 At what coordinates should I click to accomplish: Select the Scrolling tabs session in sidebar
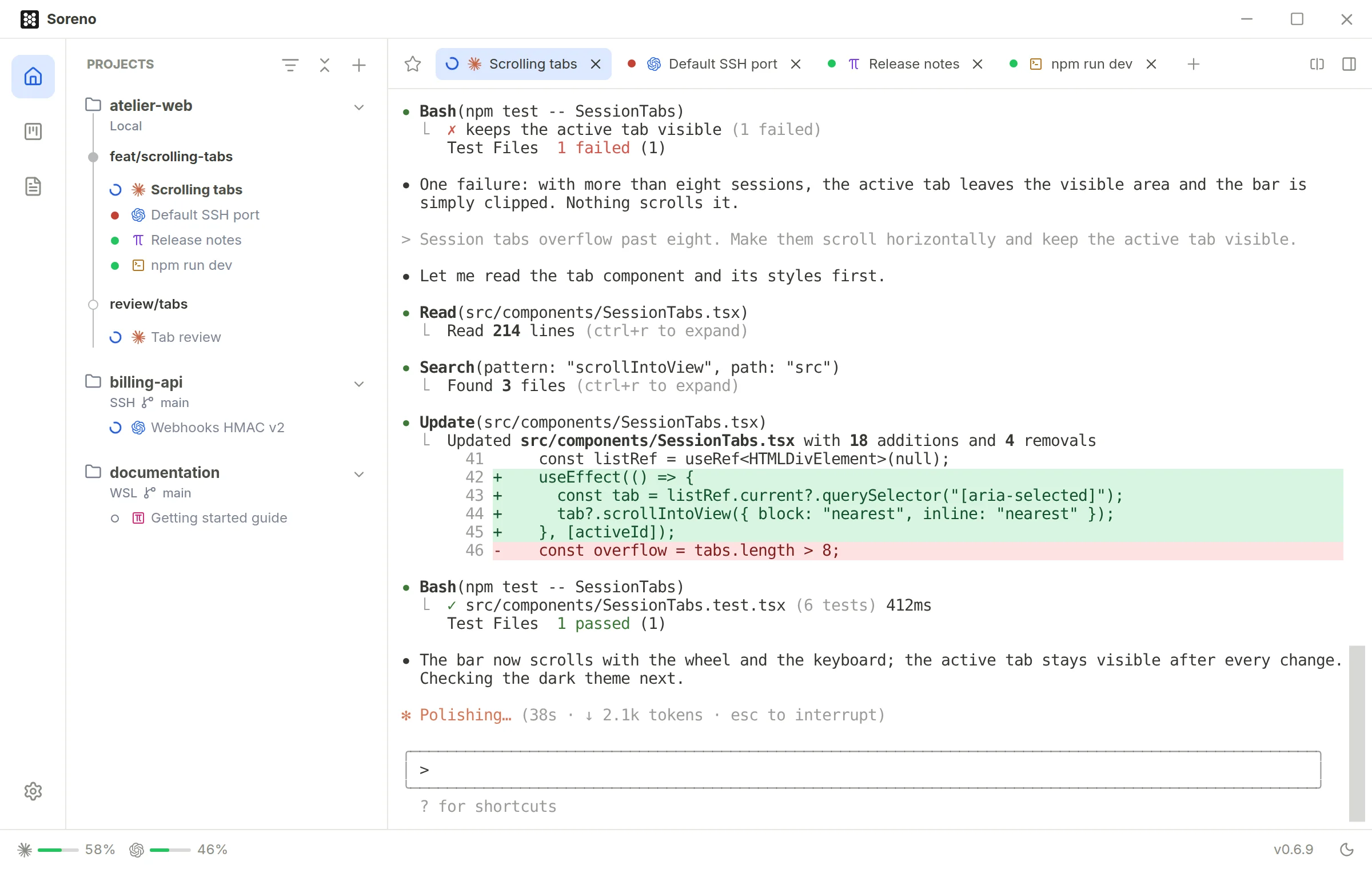pyautogui.click(x=197, y=190)
